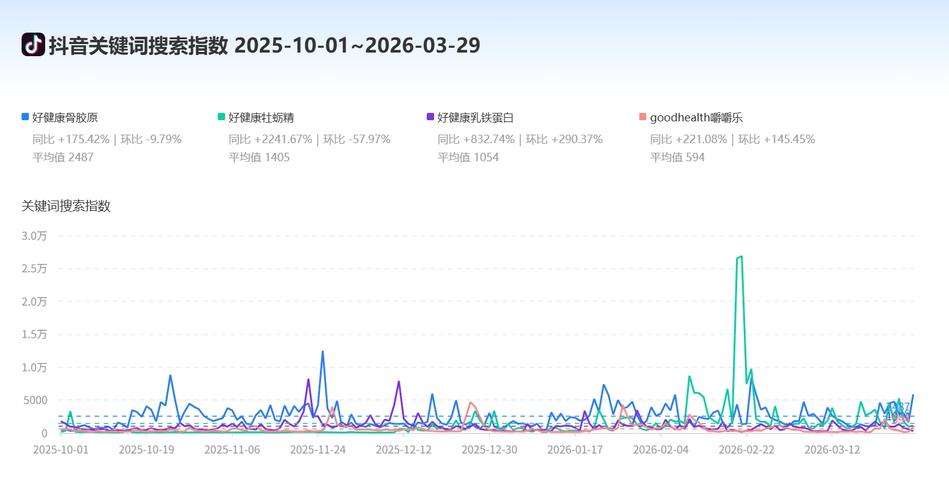Click the 2.0万 y-axis label
Screen dimensions: 949x500
click(34, 301)
